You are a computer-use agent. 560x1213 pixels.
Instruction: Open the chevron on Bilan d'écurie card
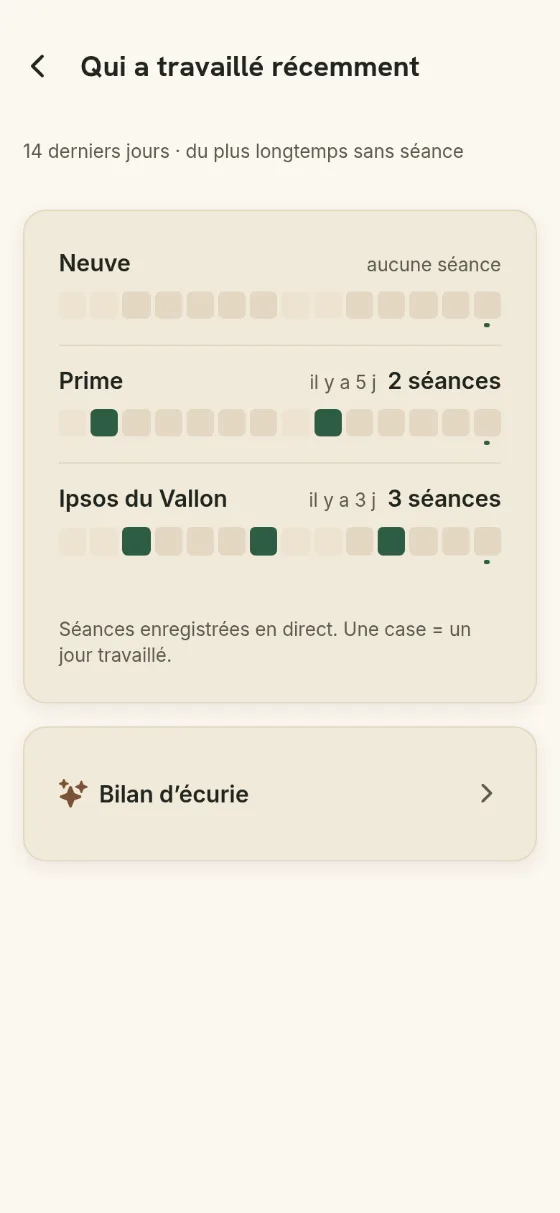coord(486,794)
